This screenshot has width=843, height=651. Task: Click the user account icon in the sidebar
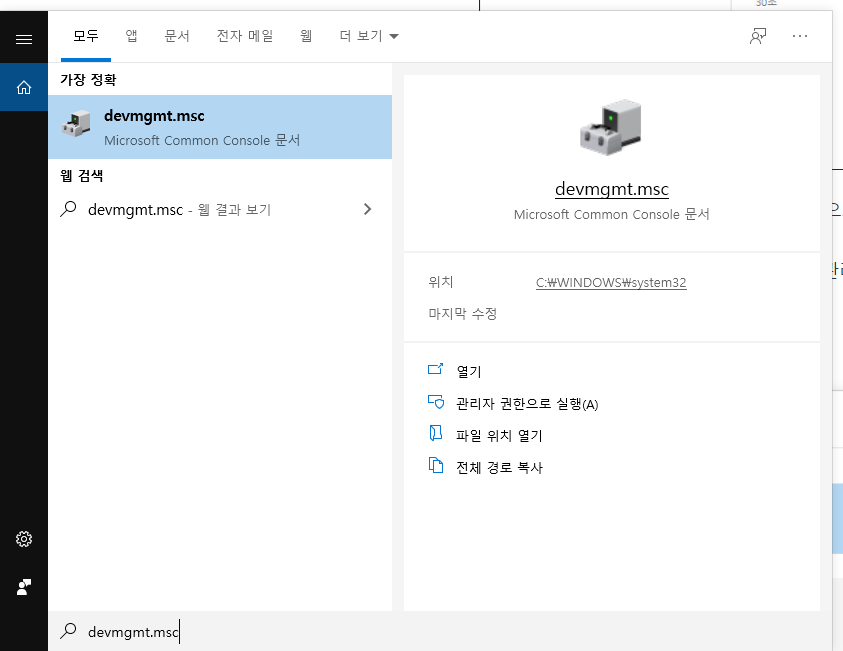point(24,586)
